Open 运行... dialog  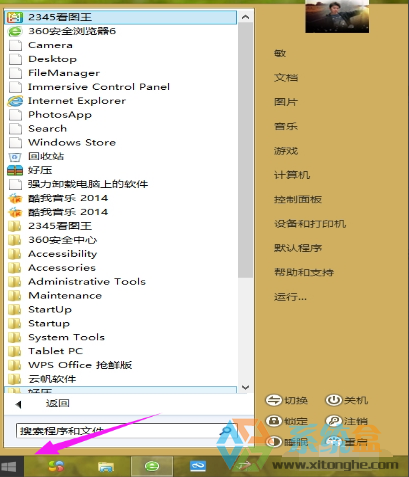click(x=290, y=297)
